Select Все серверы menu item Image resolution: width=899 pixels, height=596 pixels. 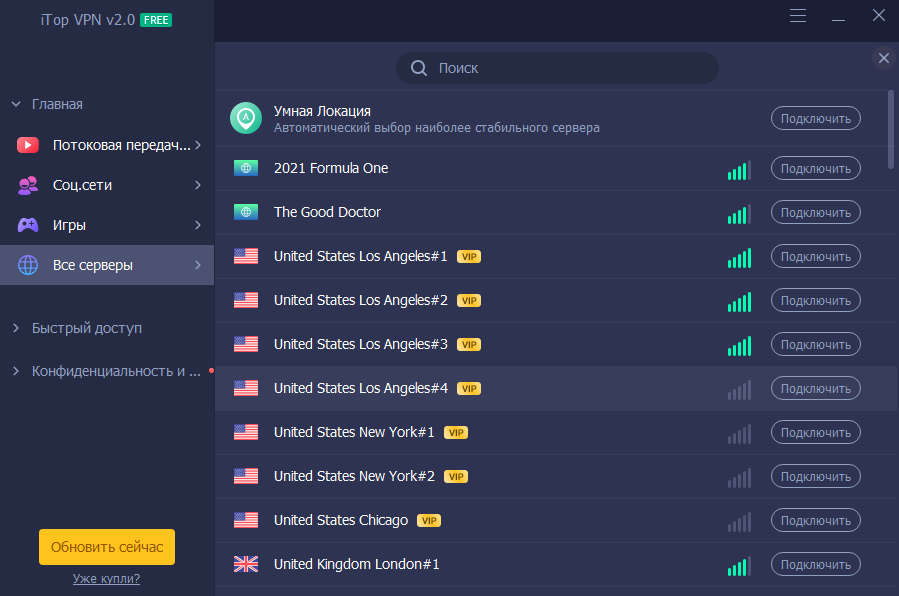[107, 265]
